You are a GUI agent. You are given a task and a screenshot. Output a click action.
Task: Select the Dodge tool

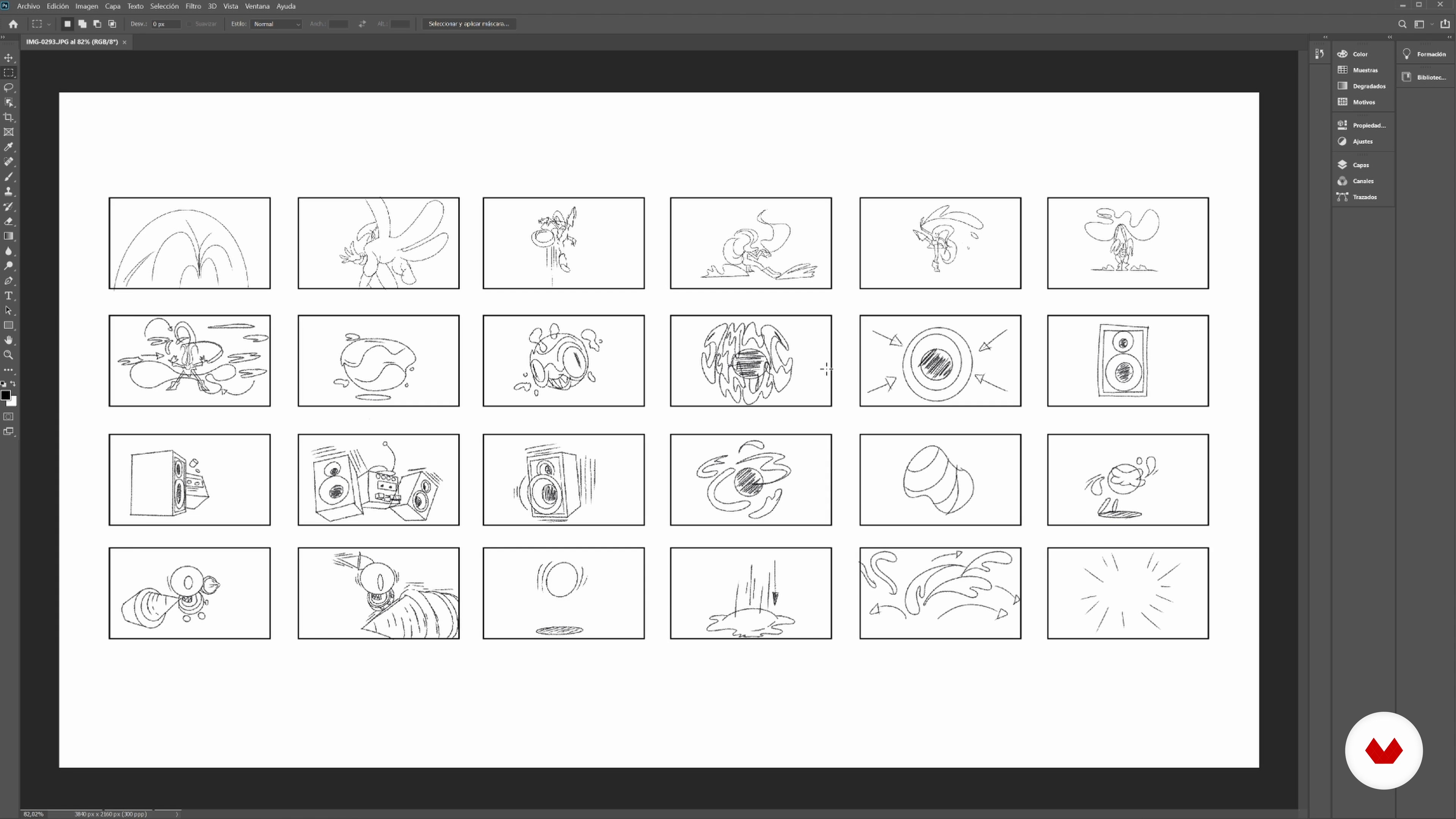[x=8, y=266]
